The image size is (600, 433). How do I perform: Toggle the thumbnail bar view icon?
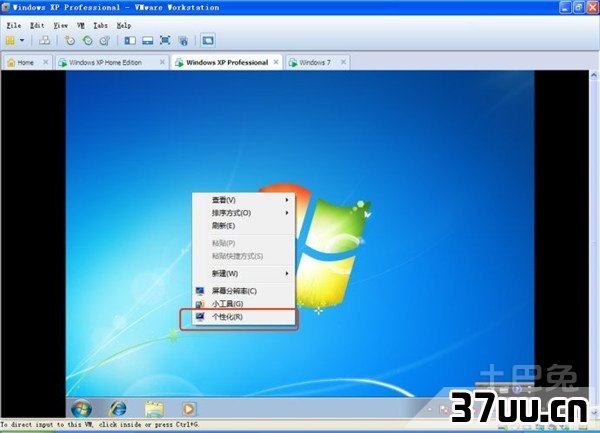148,40
